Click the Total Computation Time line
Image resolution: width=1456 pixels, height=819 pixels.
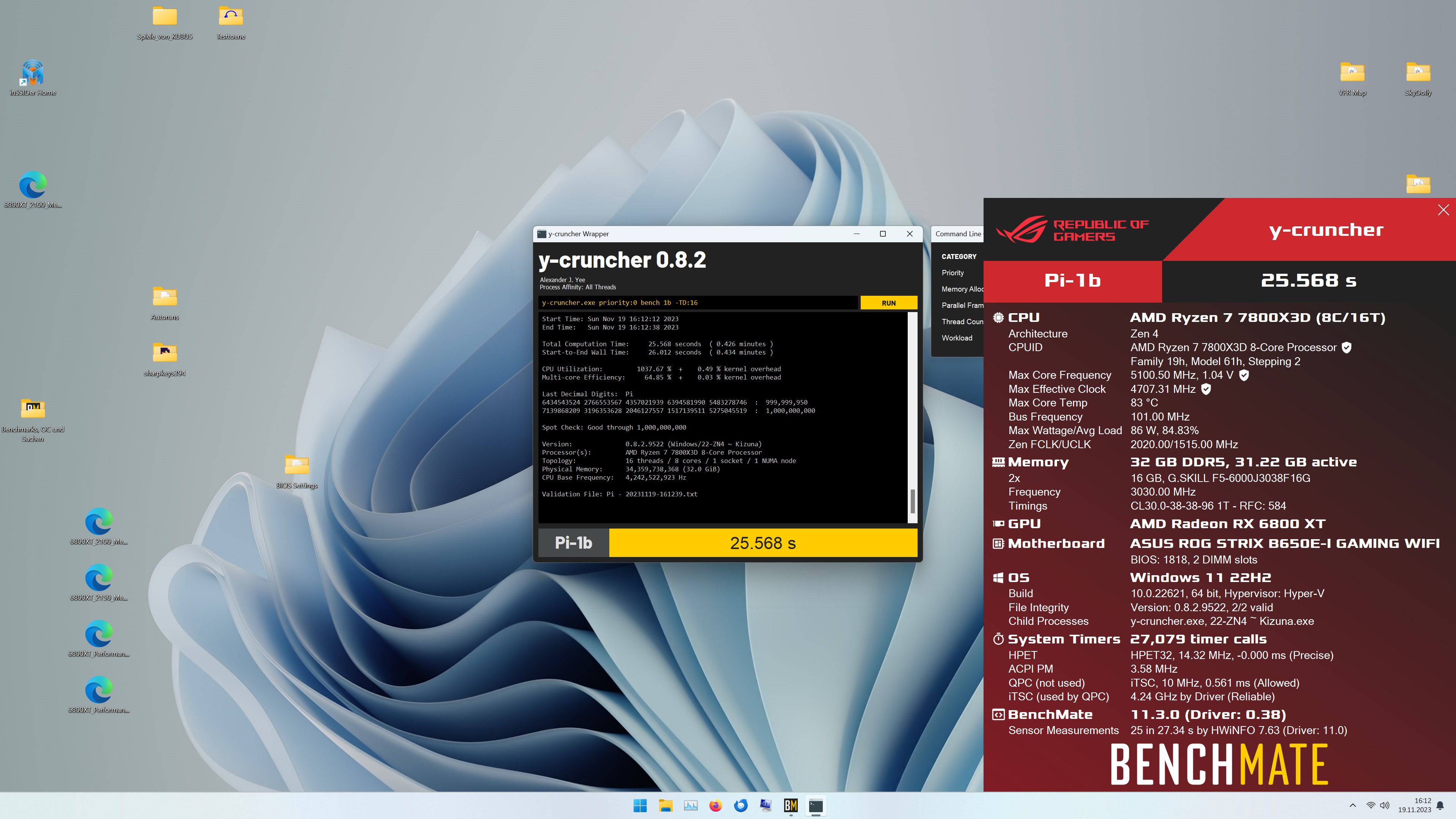[x=657, y=344]
